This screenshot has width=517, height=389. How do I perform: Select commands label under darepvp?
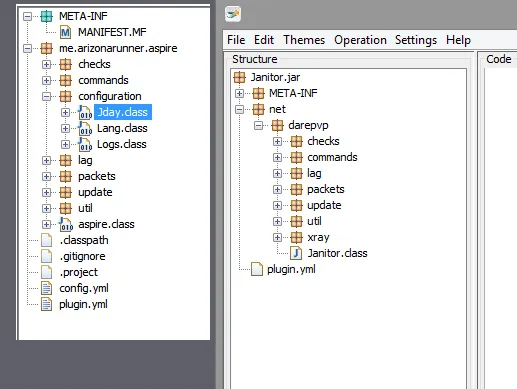[332, 157]
